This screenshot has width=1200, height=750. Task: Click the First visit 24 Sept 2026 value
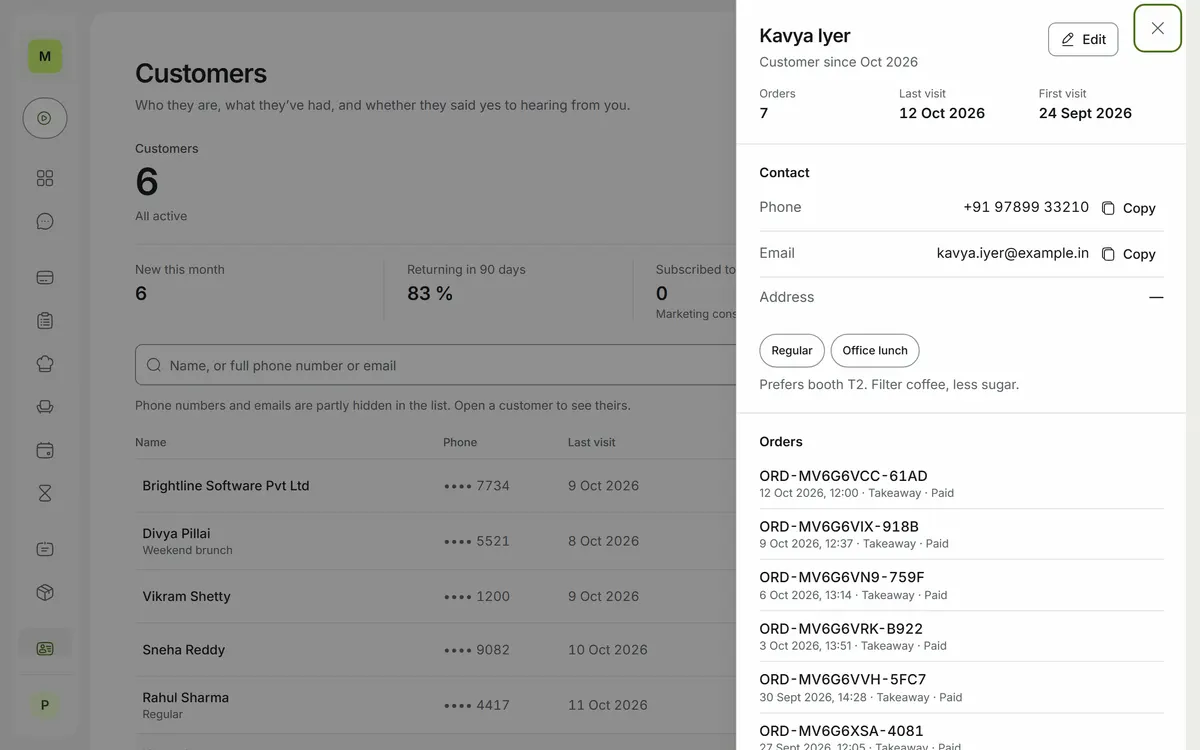pyautogui.click(x=1085, y=113)
